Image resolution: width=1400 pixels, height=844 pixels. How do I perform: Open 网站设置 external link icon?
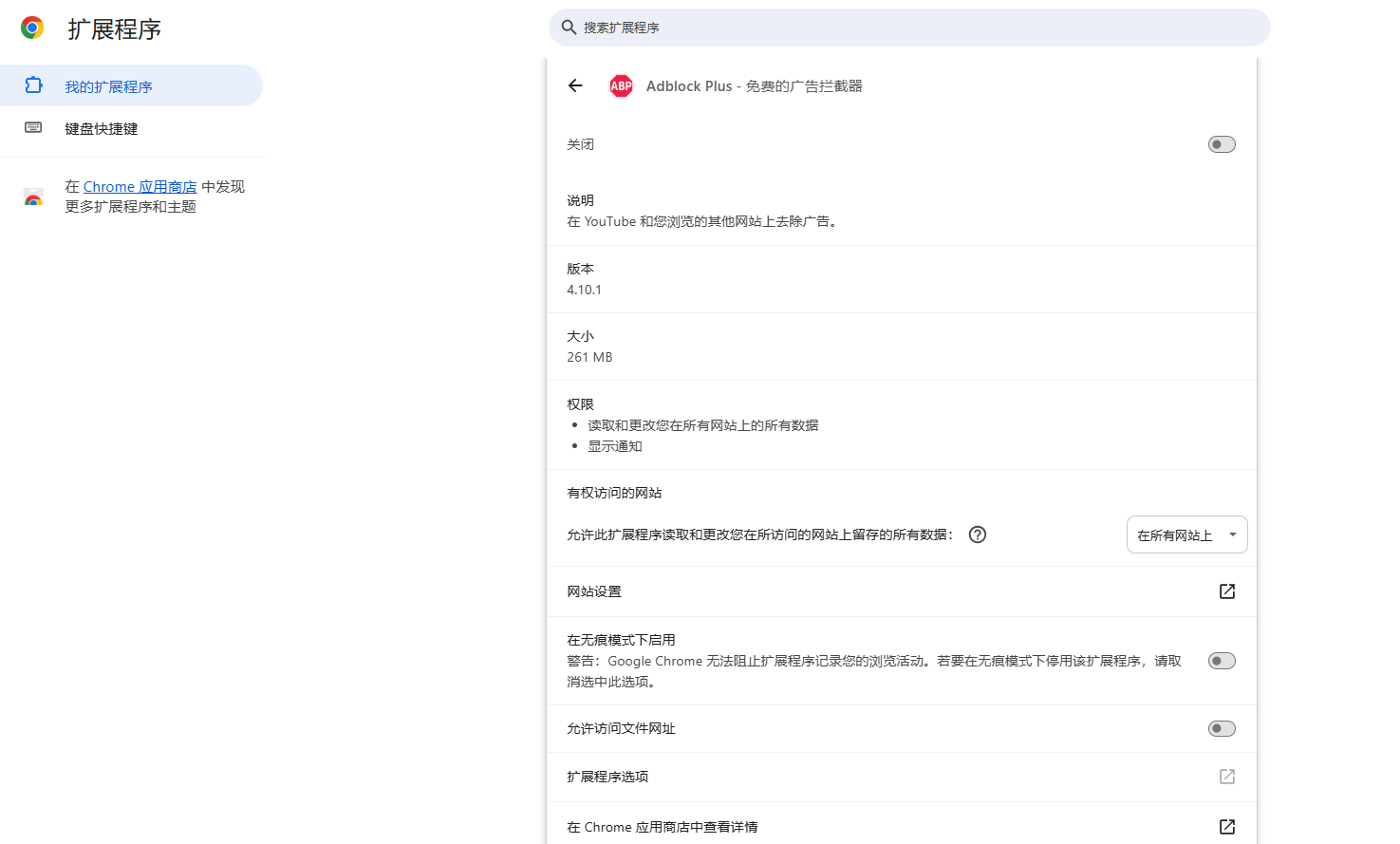[x=1227, y=591]
